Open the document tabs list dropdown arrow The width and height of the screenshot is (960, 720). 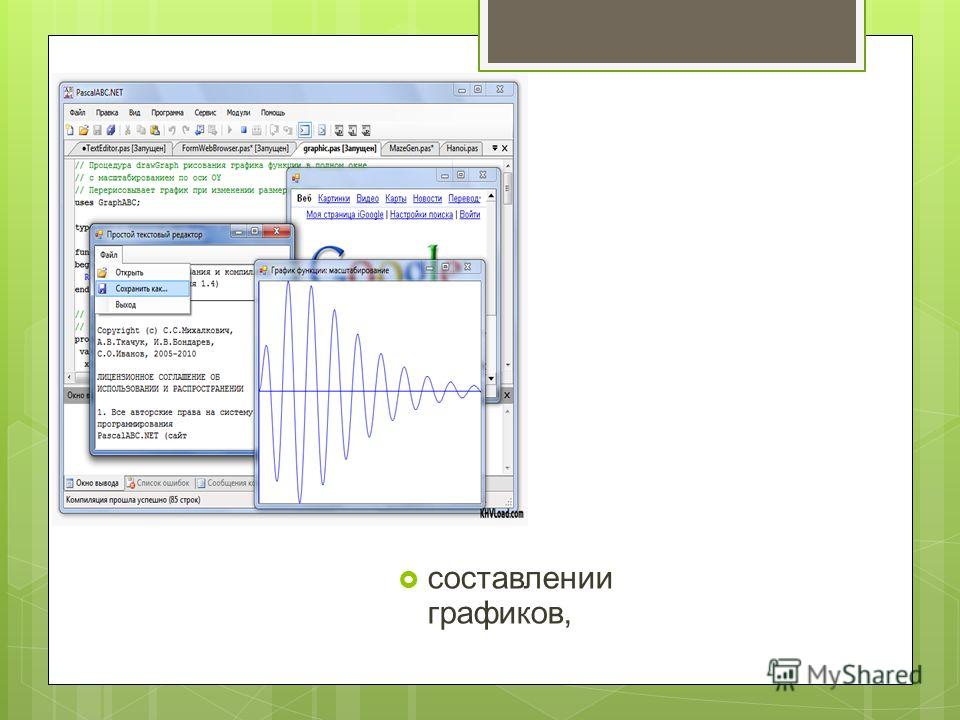pos(495,148)
